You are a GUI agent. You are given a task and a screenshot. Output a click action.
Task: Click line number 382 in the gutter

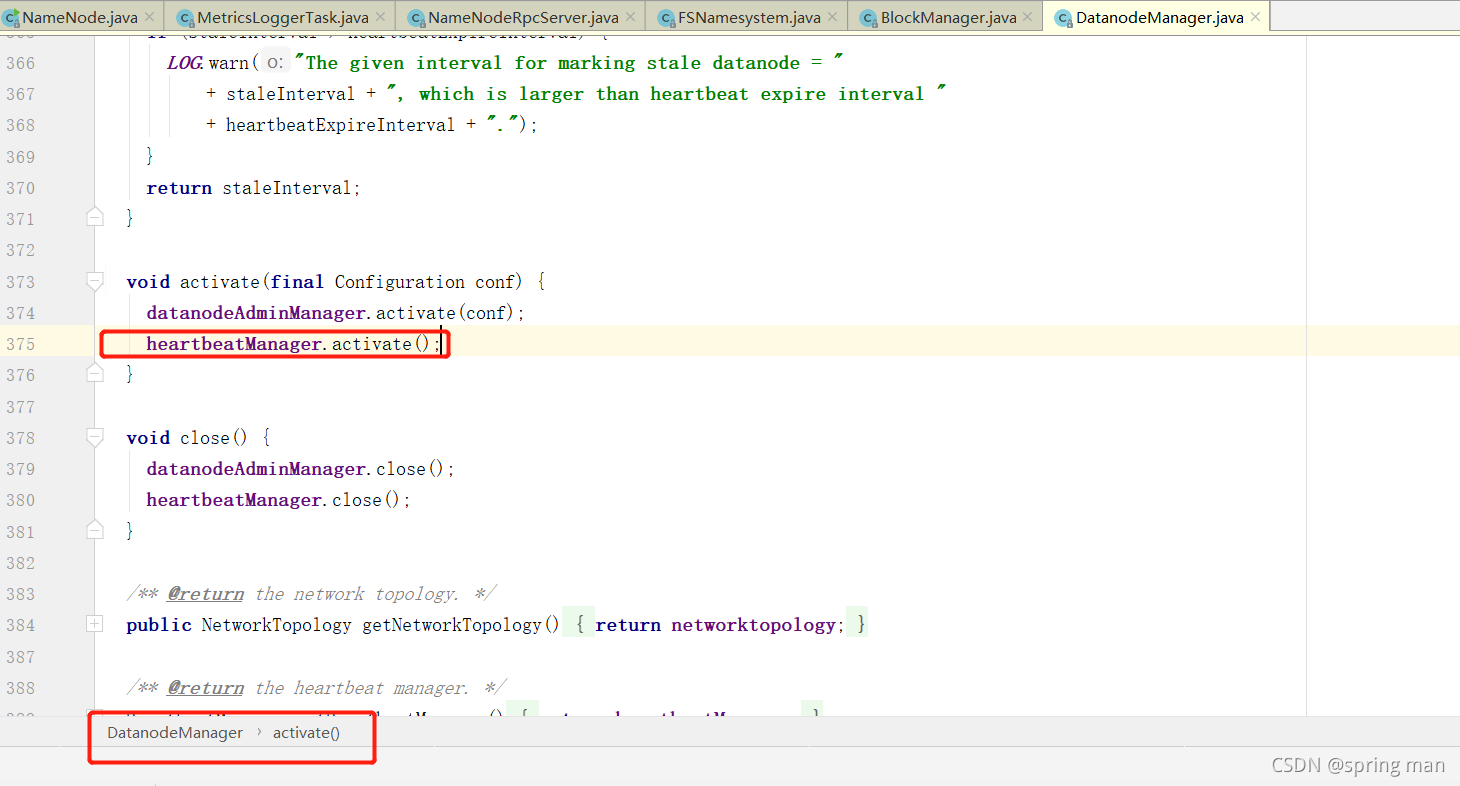click(20, 563)
